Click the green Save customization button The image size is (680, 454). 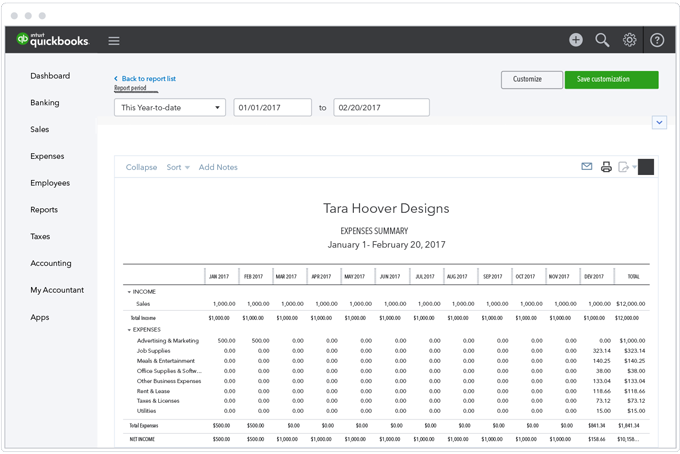610,79
